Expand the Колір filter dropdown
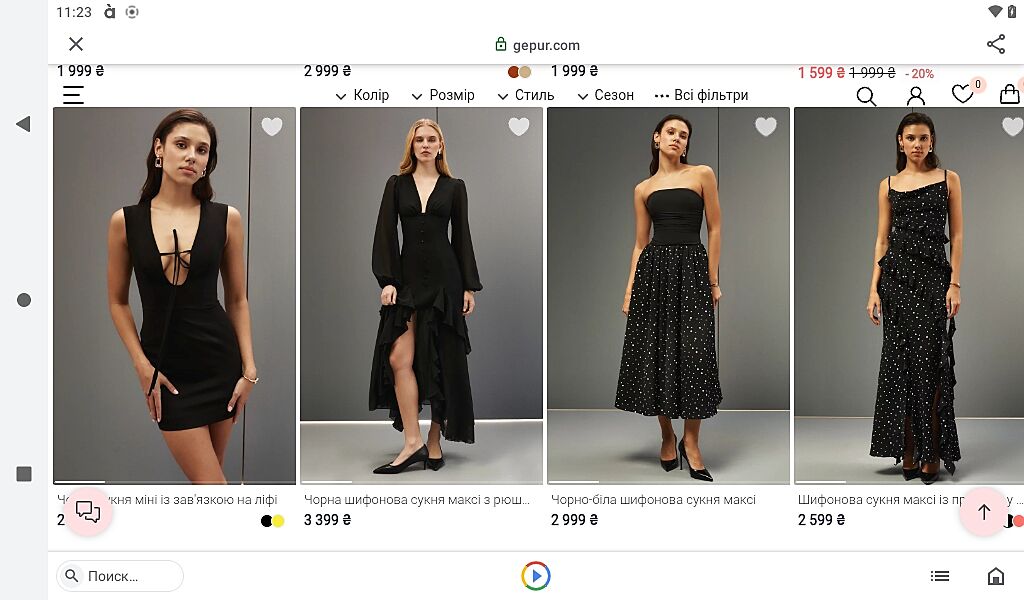The height and width of the screenshot is (600, 1024). click(x=362, y=96)
